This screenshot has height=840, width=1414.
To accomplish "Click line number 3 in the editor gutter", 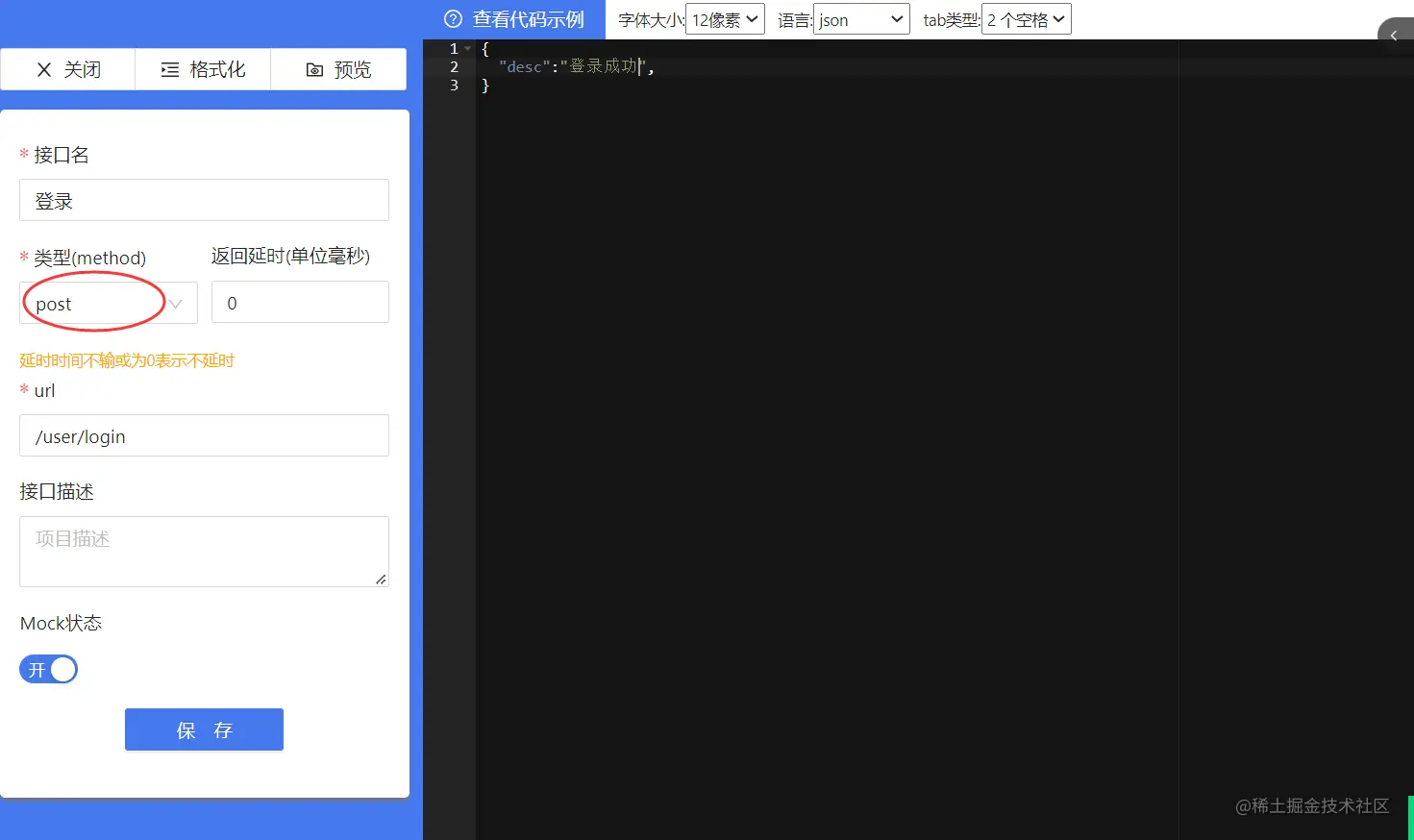I will [454, 85].
